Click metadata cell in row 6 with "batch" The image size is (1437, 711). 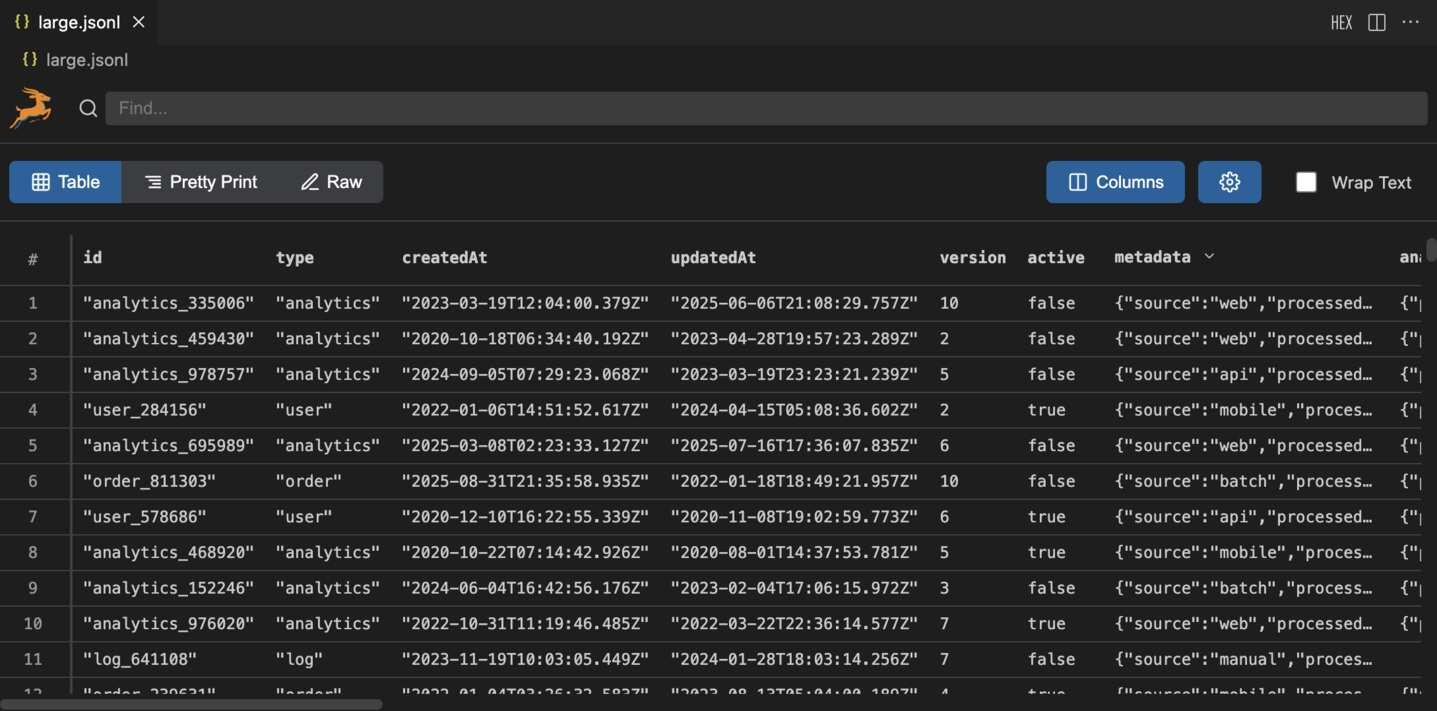[1243, 481]
